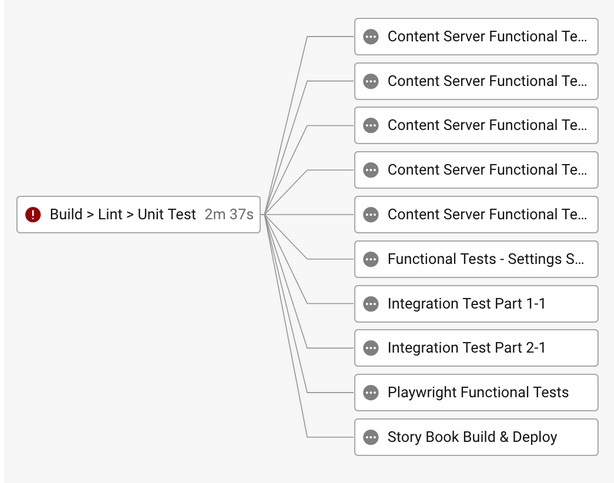Image resolution: width=614 pixels, height=483 pixels.
Task: Click the 2m 37s duration label
Action: click(x=229, y=215)
